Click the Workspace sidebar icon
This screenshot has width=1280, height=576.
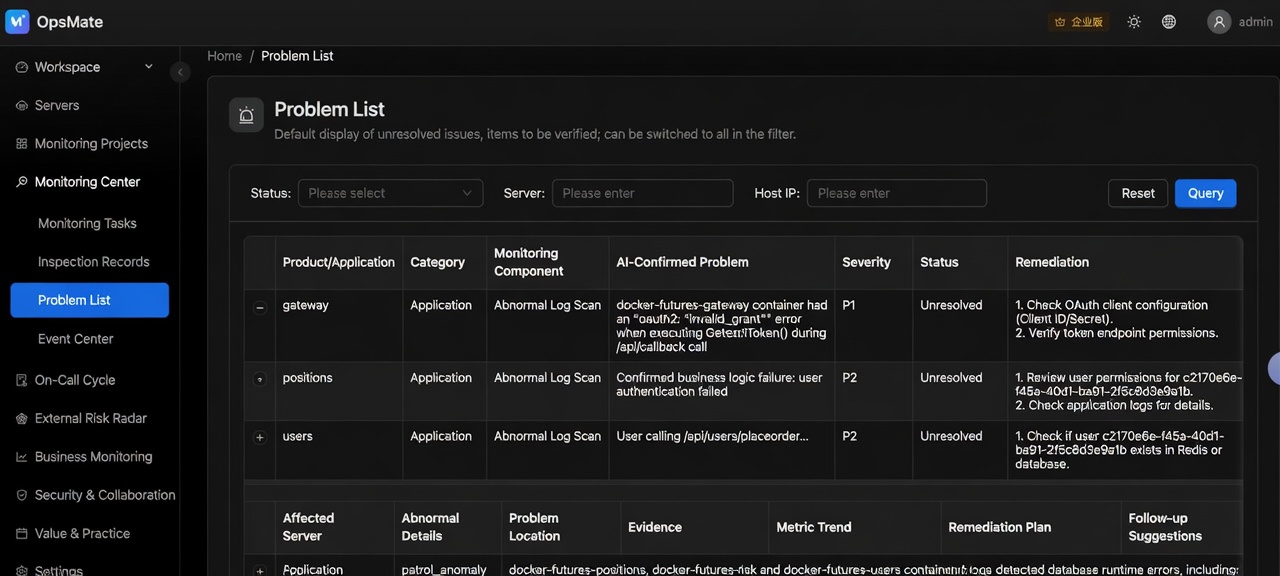pyautogui.click(x=22, y=67)
